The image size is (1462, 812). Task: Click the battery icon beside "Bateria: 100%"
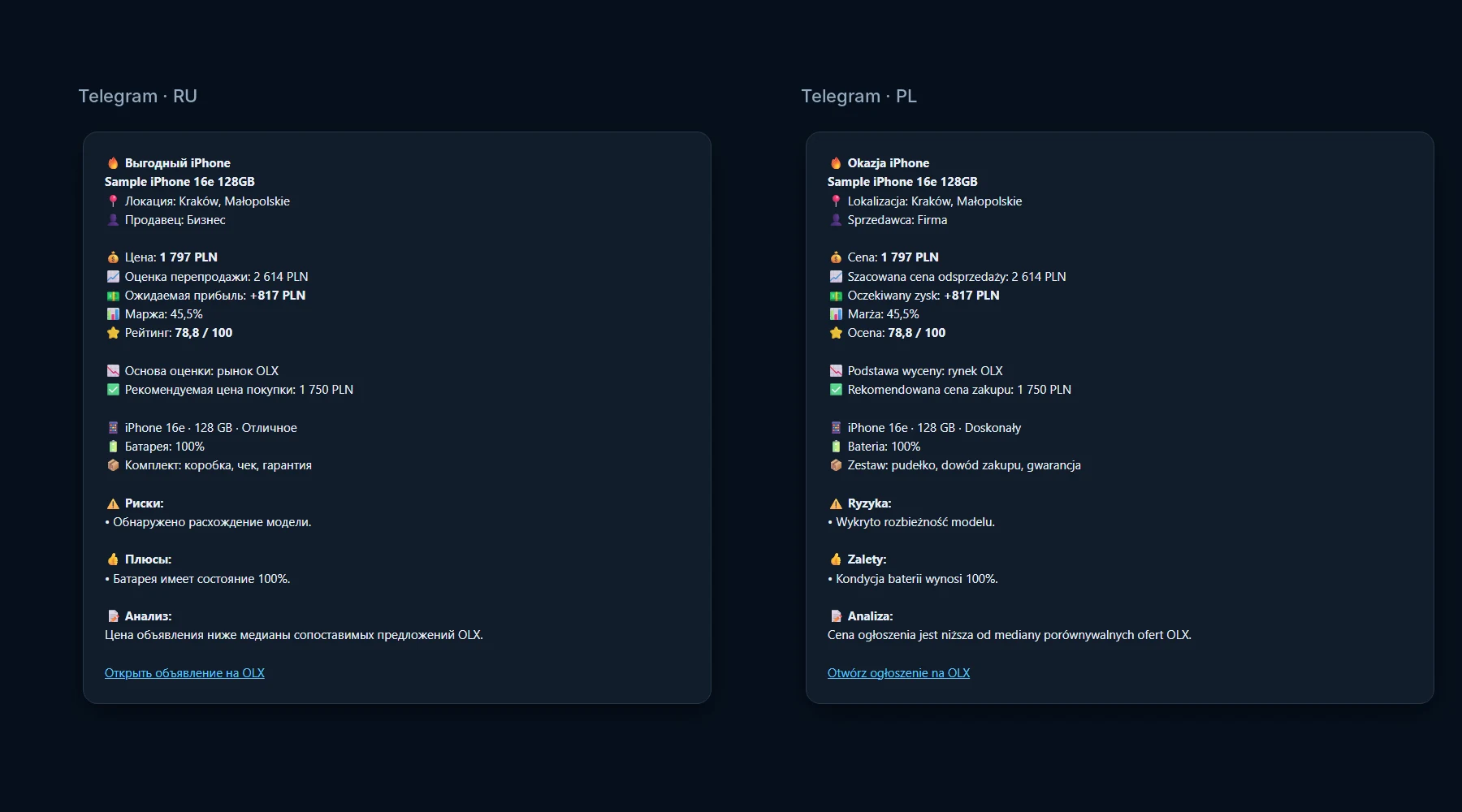click(836, 447)
